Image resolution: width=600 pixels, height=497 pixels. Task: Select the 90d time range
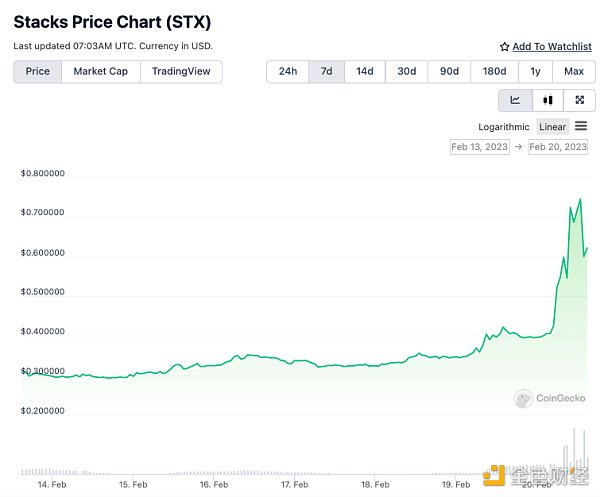[449, 71]
